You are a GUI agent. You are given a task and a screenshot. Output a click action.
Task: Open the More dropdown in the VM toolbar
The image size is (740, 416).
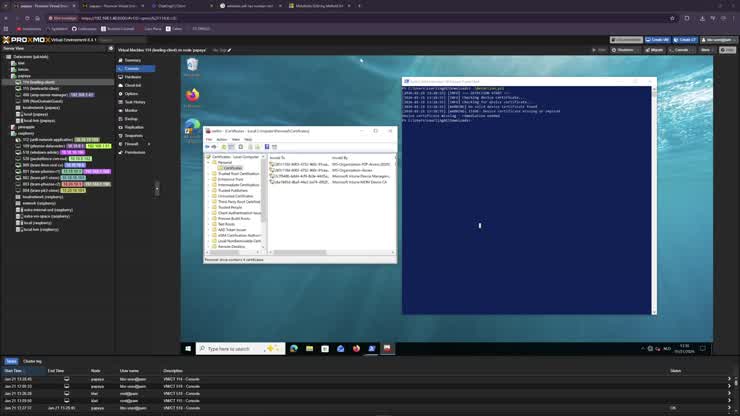tap(706, 50)
